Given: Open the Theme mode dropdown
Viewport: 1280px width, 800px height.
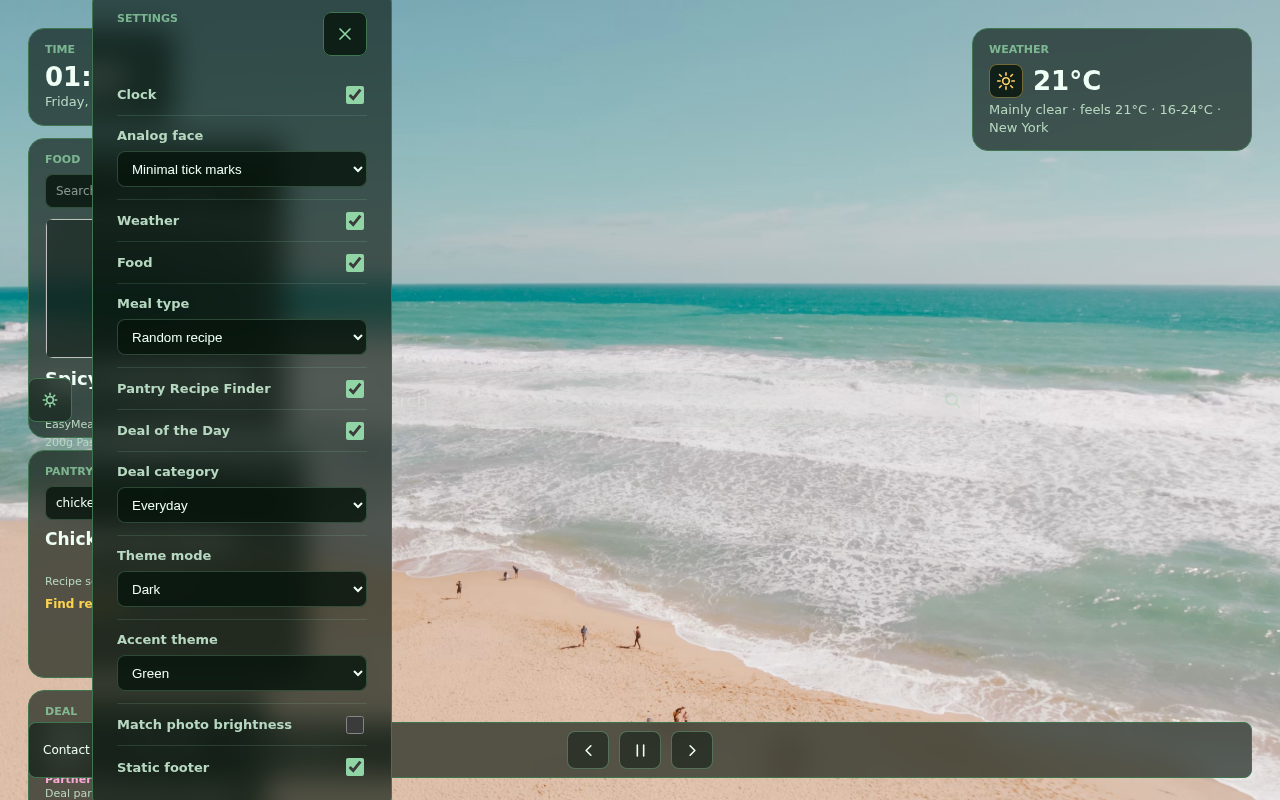Looking at the screenshot, I should pos(242,589).
